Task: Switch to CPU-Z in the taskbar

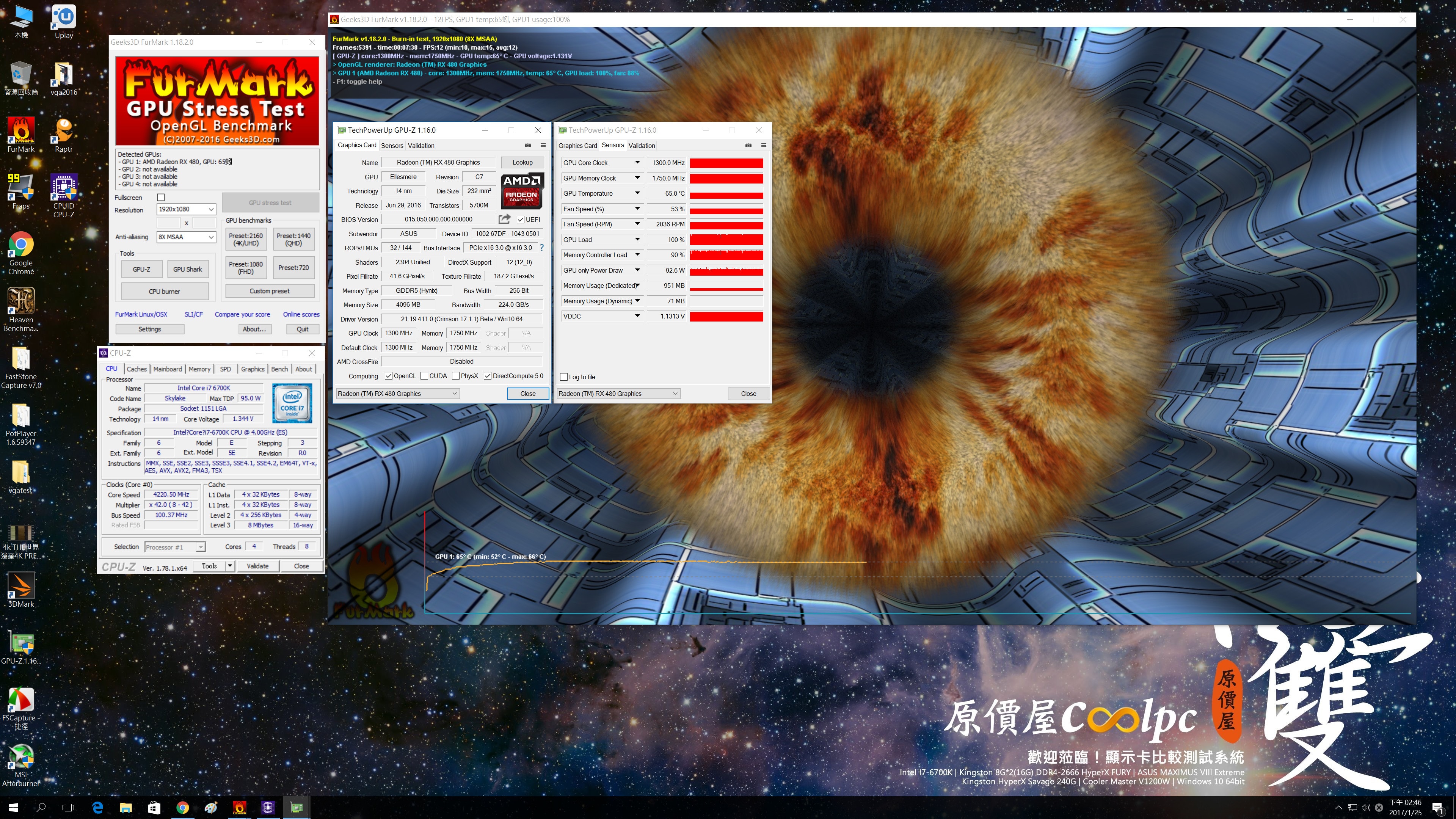Action: (x=268, y=807)
